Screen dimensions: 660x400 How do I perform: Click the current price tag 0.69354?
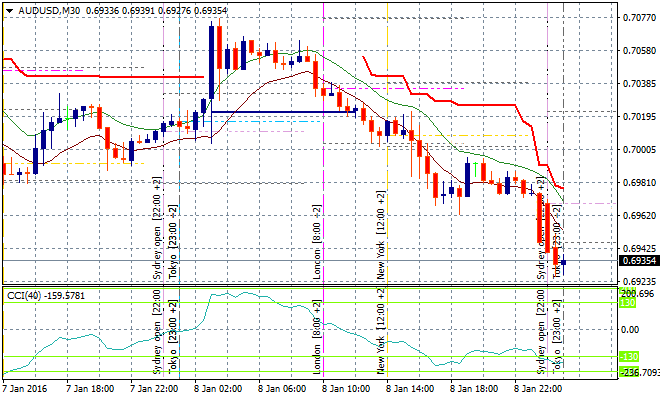click(628, 262)
